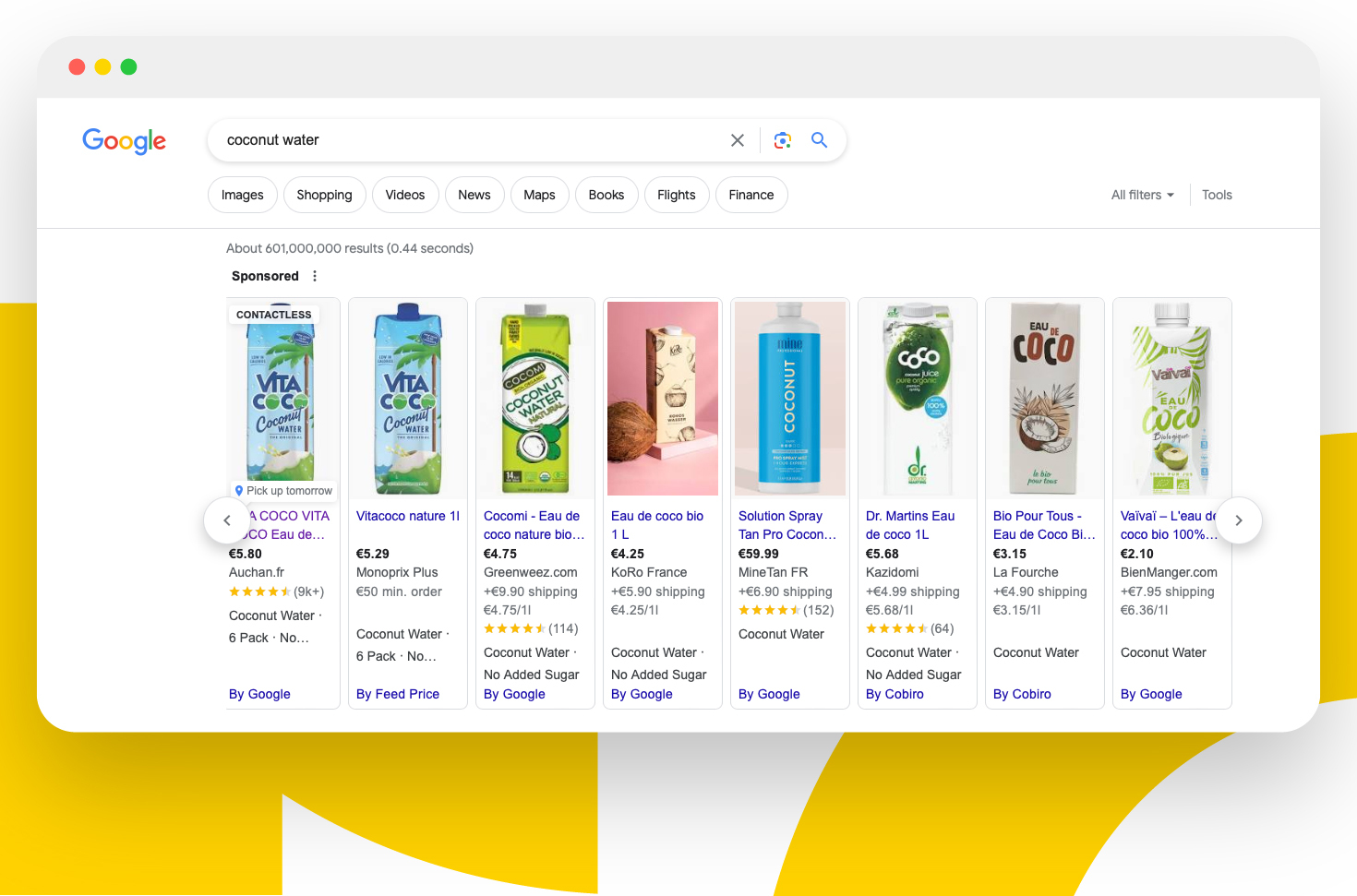Screen dimensions: 1357x896
Task: Open Google Lens image search icon
Action: [x=783, y=140]
